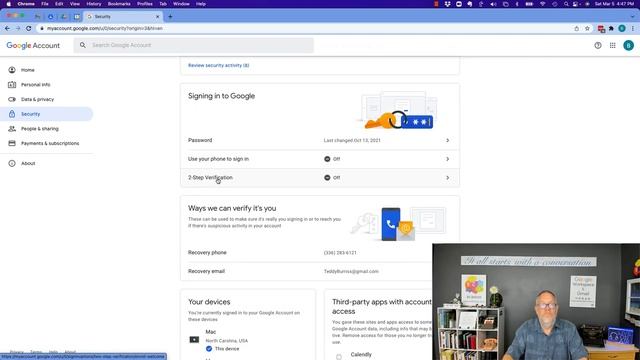This screenshot has height=360, width=640.
Task: Open the Edit menu
Action: tap(59, 4)
